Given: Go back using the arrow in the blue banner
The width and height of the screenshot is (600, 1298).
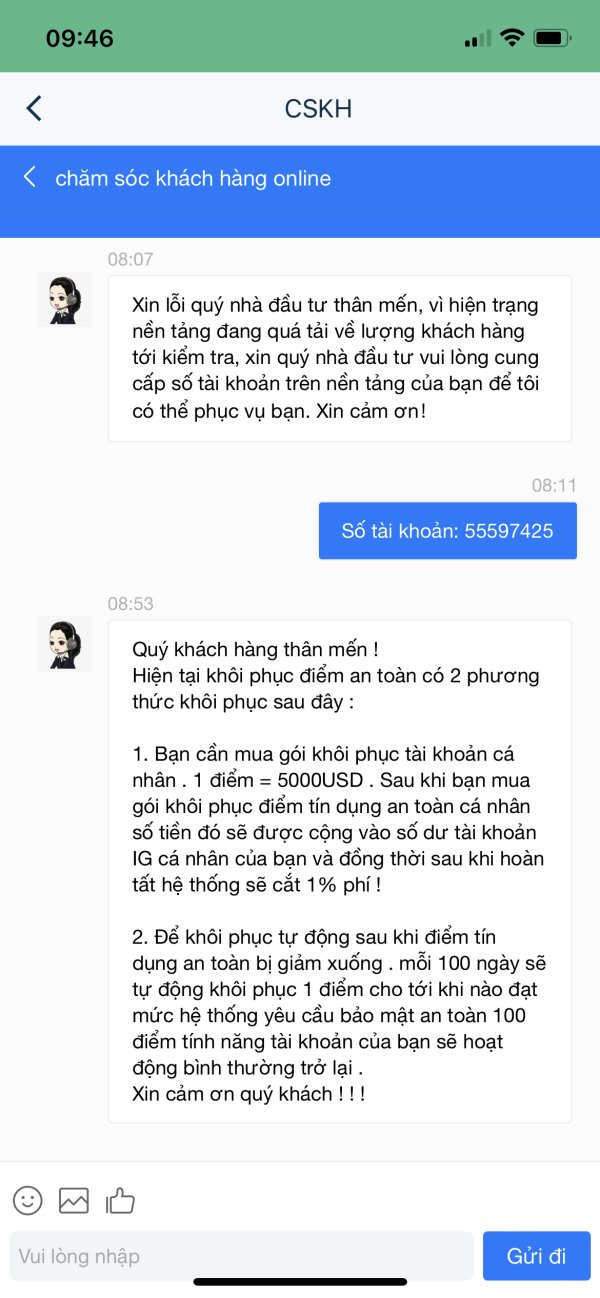Looking at the screenshot, I should point(30,178).
